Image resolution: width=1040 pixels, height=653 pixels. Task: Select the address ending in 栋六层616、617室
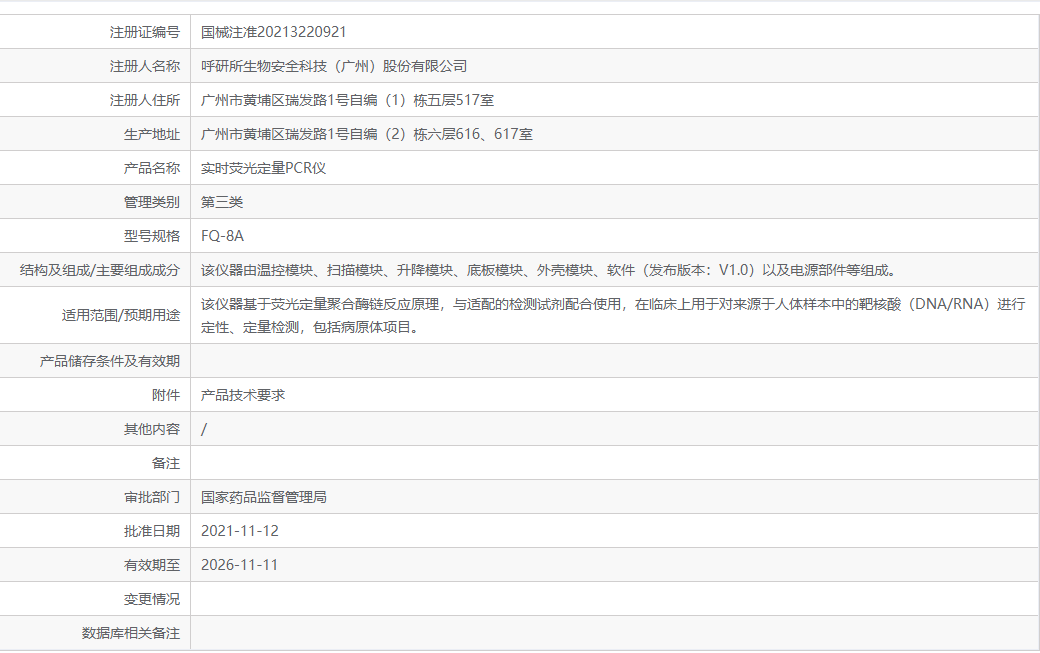point(367,134)
